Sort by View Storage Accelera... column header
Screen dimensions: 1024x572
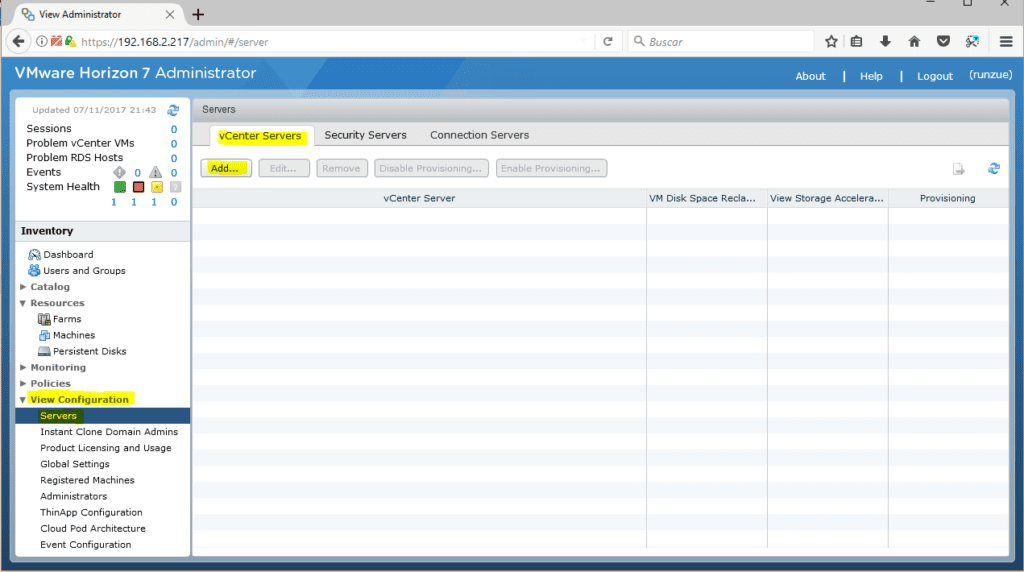(x=827, y=199)
